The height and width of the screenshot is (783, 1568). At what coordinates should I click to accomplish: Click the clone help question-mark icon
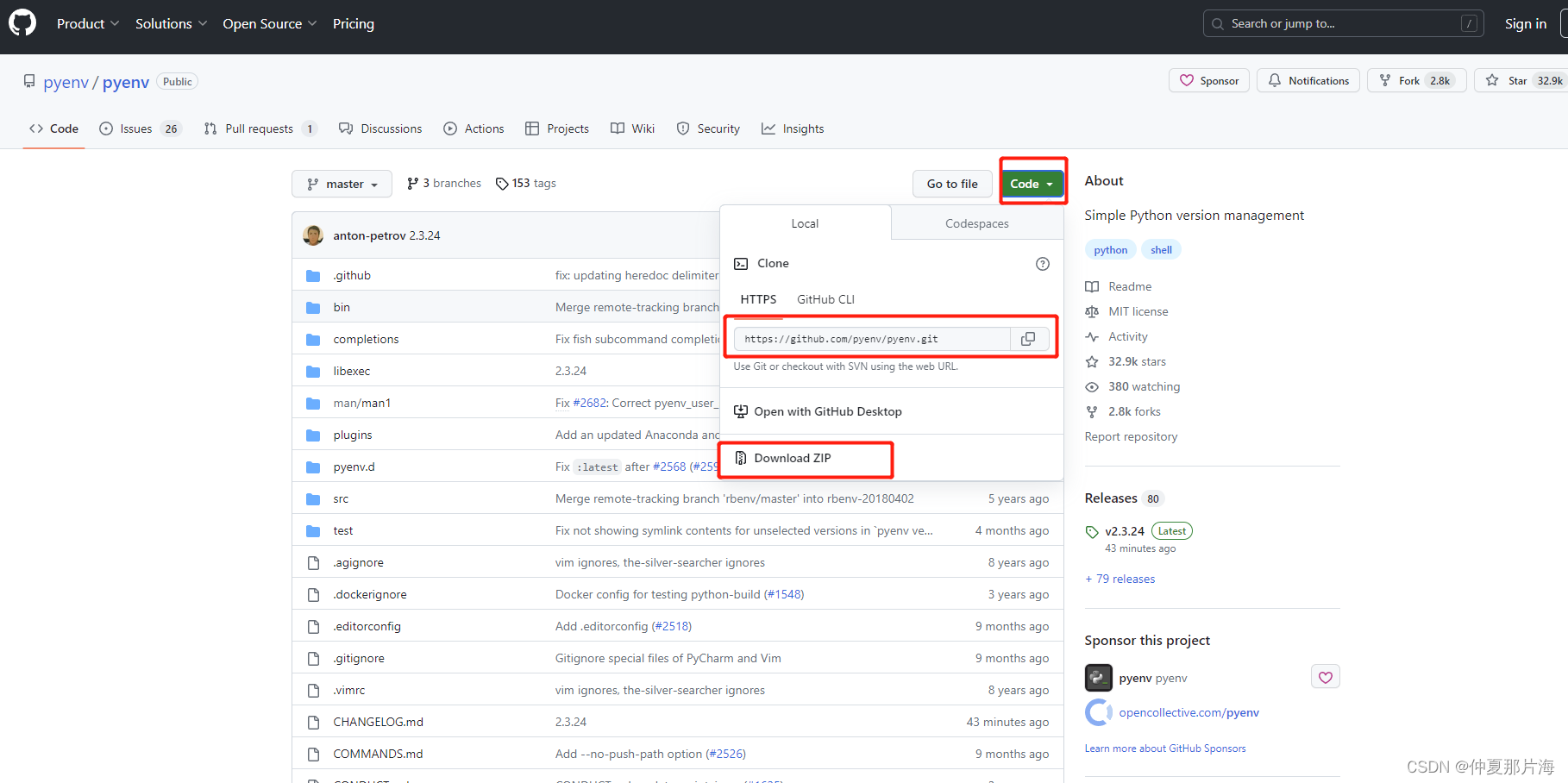click(x=1042, y=264)
